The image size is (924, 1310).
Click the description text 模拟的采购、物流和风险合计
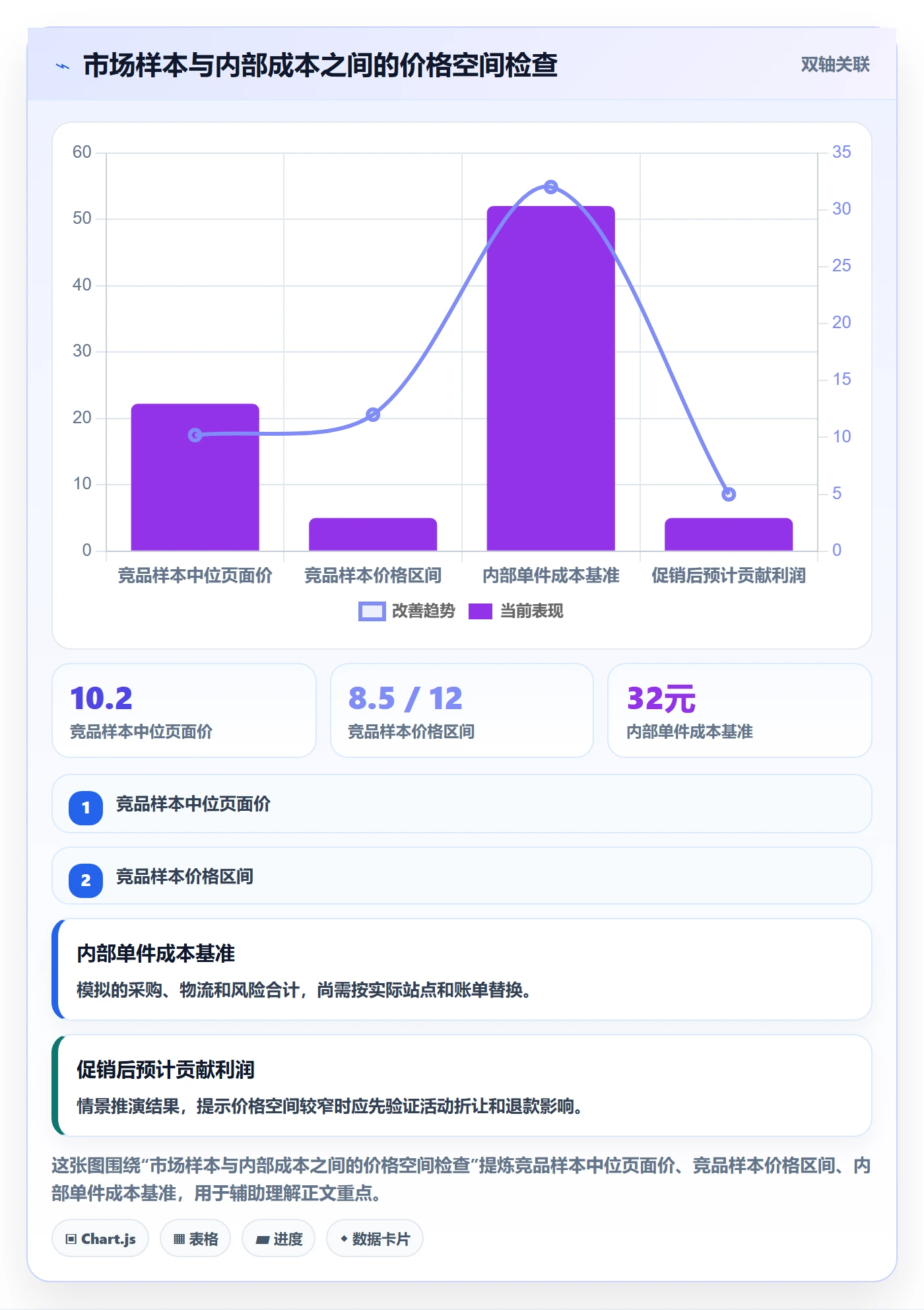(188, 990)
